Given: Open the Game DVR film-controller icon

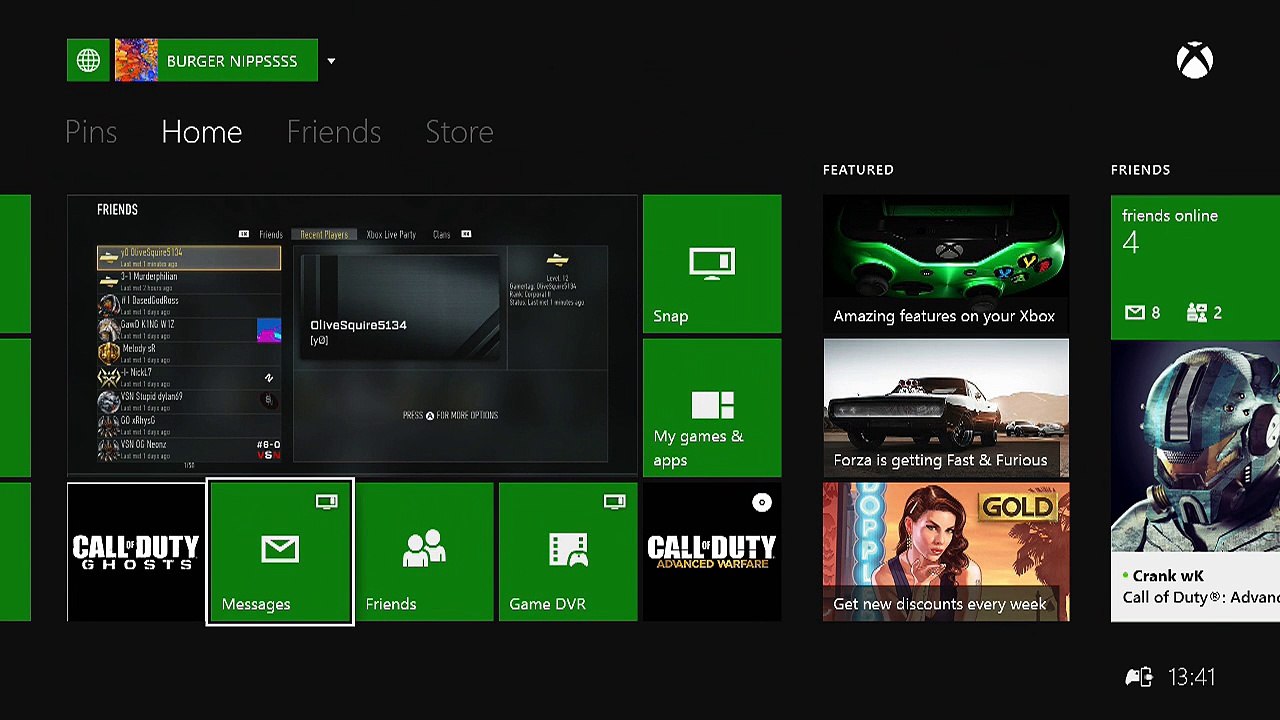Looking at the screenshot, I should (568, 549).
